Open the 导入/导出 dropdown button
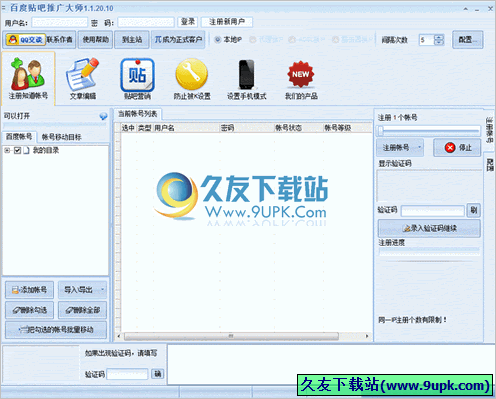496x399 pixels. click(x=83, y=290)
